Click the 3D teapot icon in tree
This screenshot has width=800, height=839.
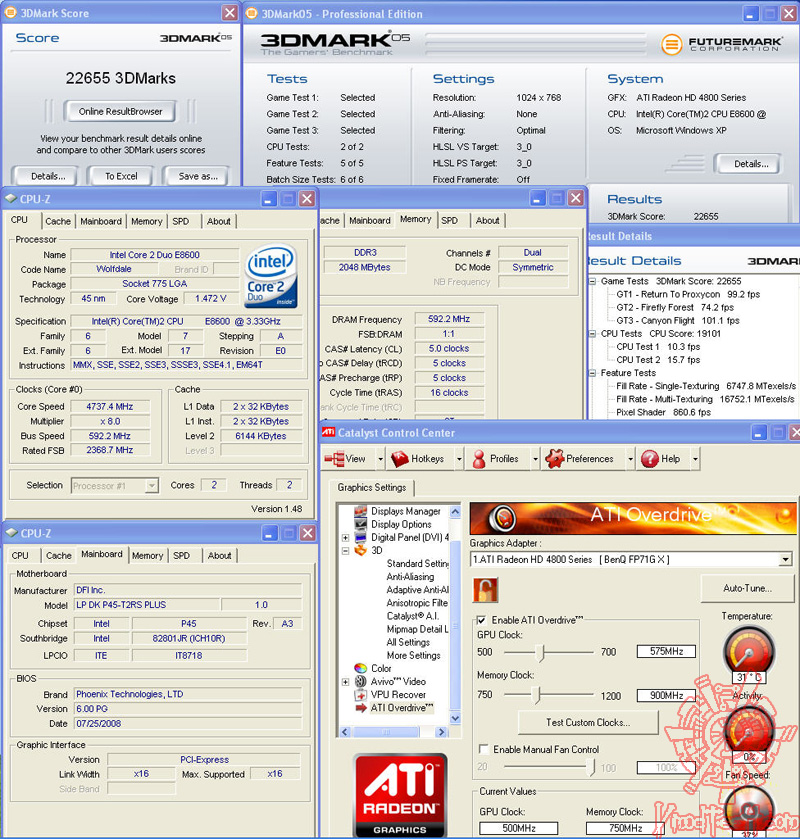click(x=361, y=550)
